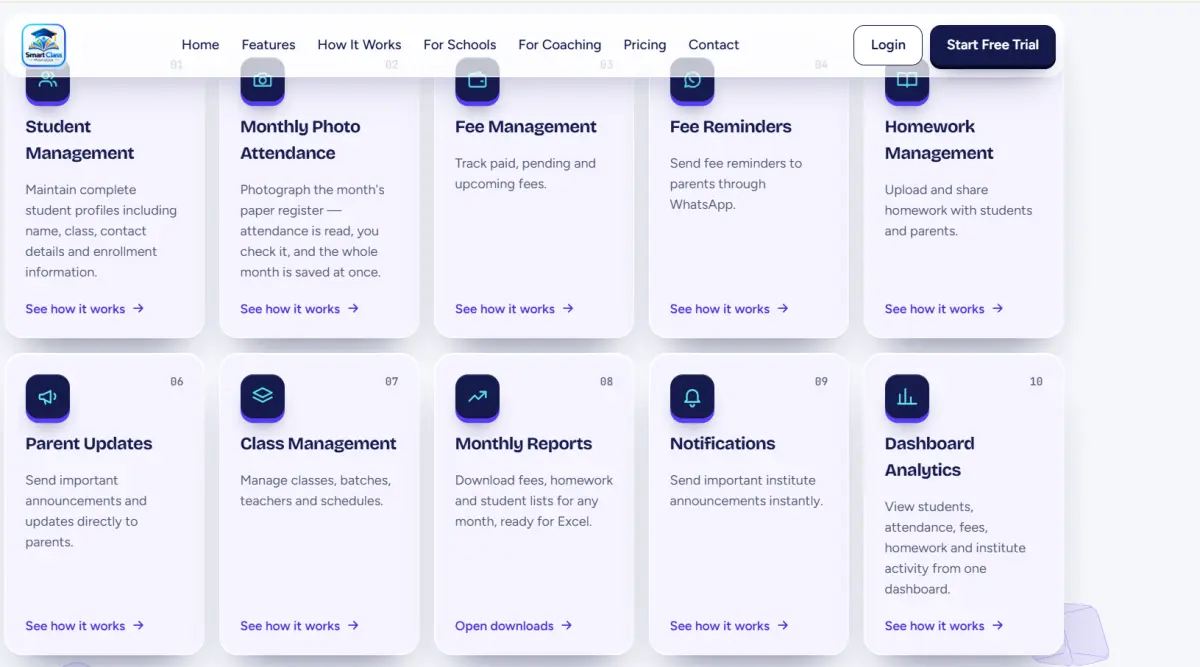This screenshot has width=1200, height=667.
Task: See how Homework Management works
Action: click(944, 309)
